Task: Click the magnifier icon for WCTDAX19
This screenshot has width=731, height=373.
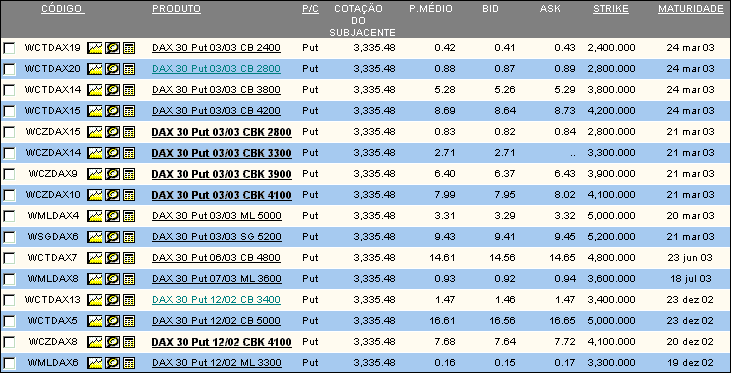Action: coord(112,48)
